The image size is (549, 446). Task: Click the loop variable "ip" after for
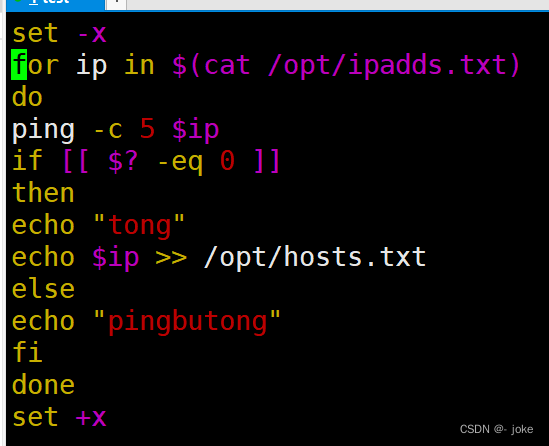[91, 66]
